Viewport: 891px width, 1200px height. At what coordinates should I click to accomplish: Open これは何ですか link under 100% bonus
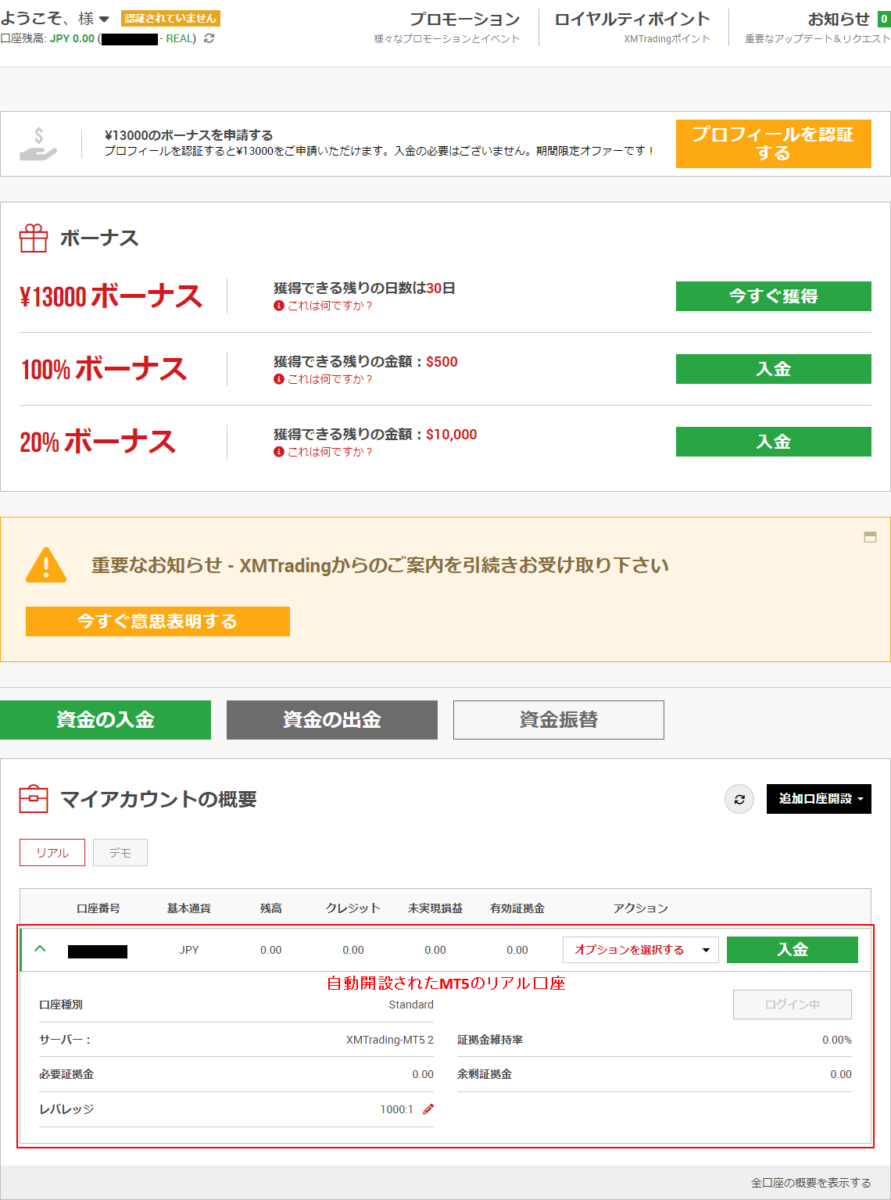point(330,379)
